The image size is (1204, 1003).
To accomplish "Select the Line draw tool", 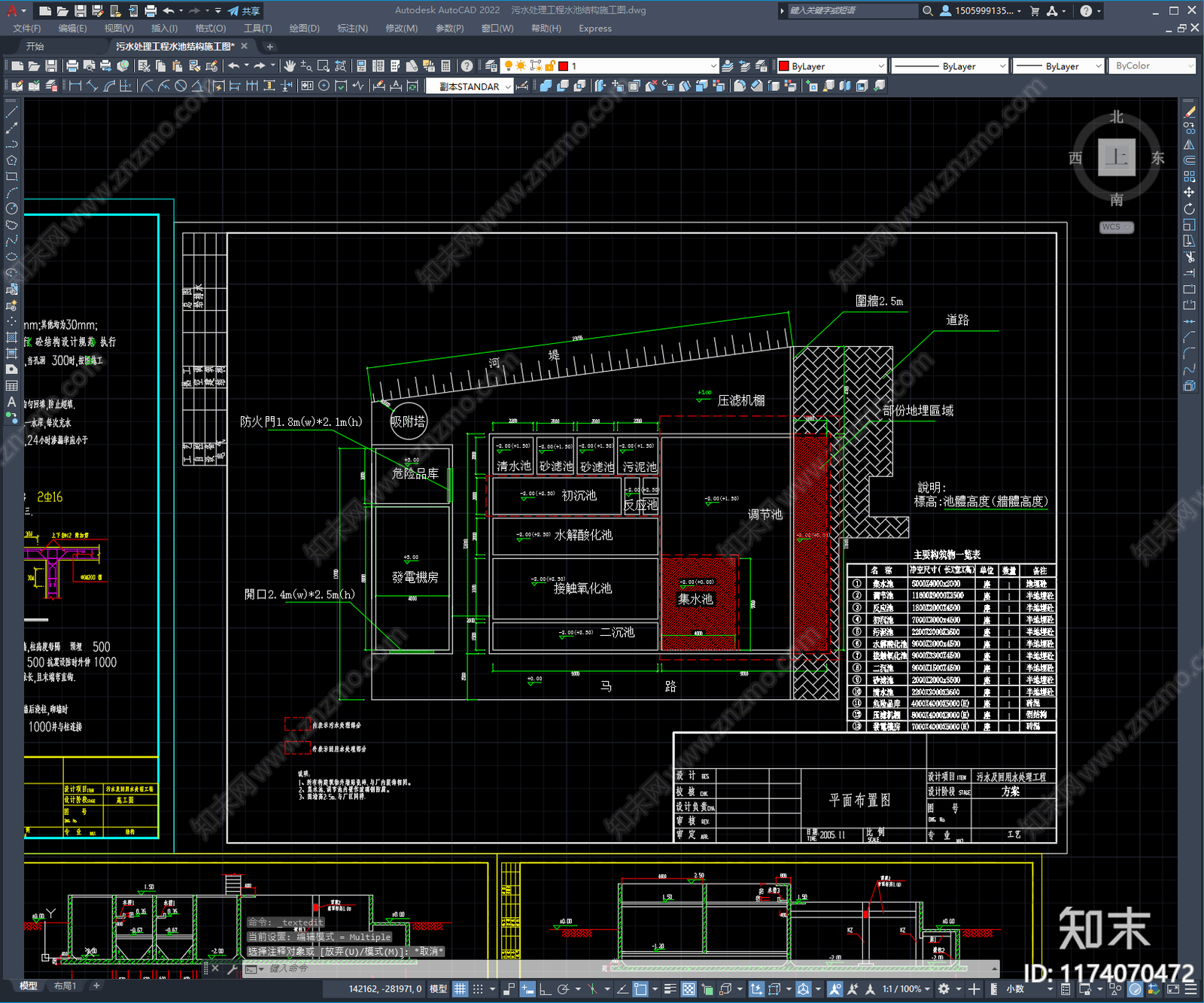I will pyautogui.click(x=11, y=111).
